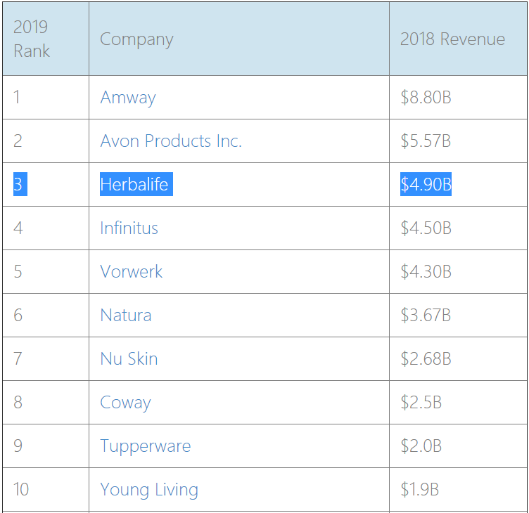The height and width of the screenshot is (513, 529).
Task: Click the highlighted rank 3 cell
Action: click(20, 184)
